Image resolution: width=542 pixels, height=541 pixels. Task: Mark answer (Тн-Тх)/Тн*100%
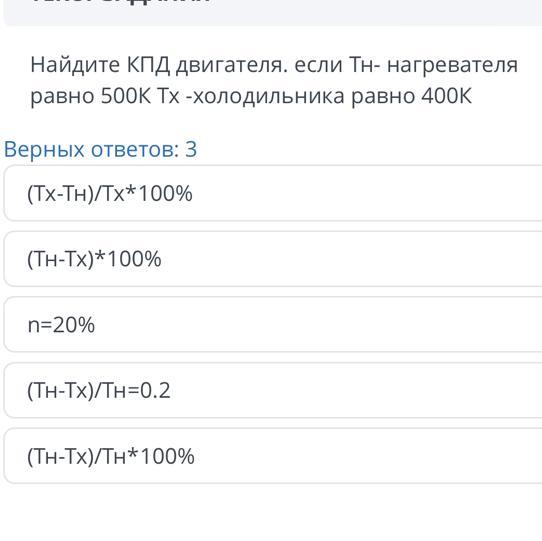point(273,456)
